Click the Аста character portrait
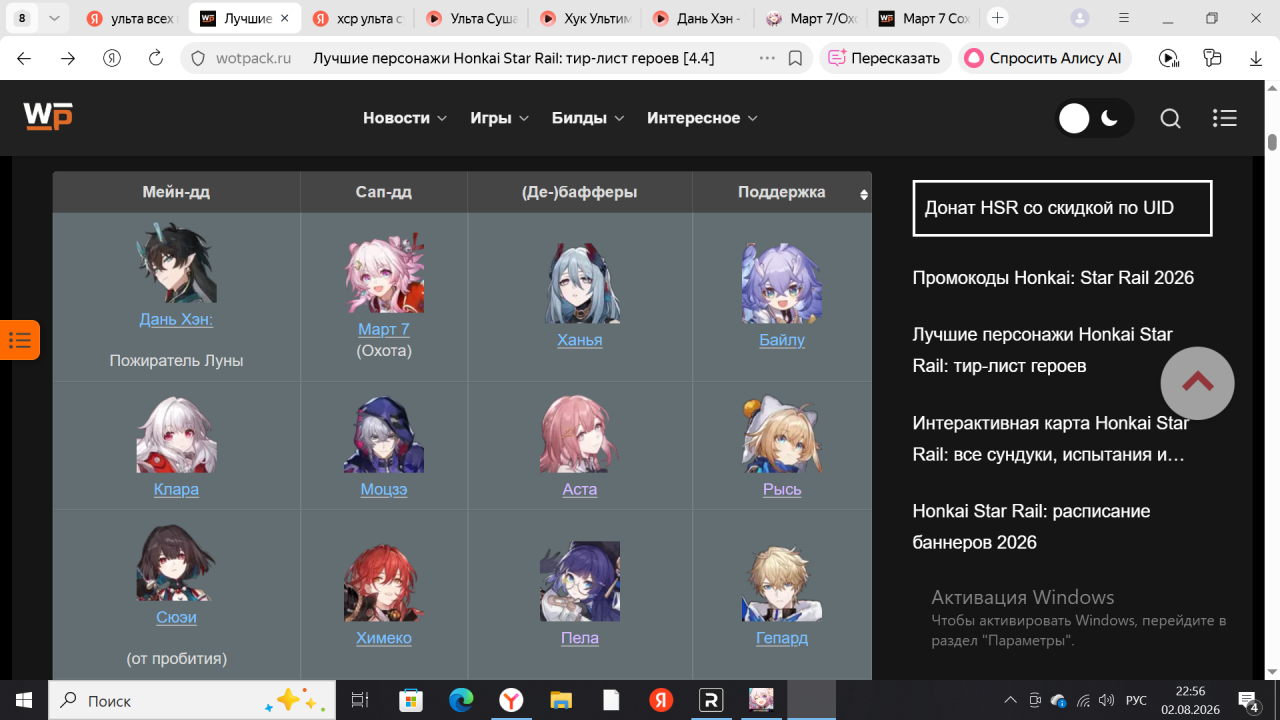The height and width of the screenshot is (720, 1280). (x=580, y=433)
